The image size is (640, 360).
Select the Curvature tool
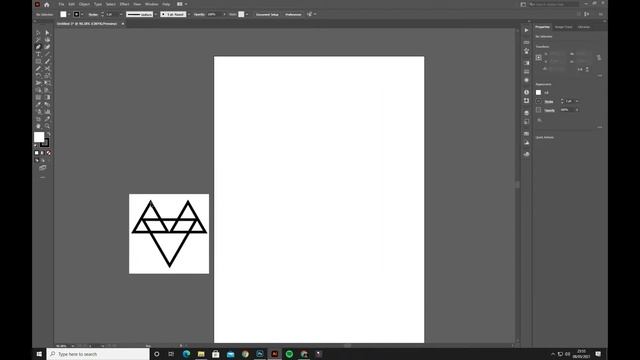pos(47,47)
